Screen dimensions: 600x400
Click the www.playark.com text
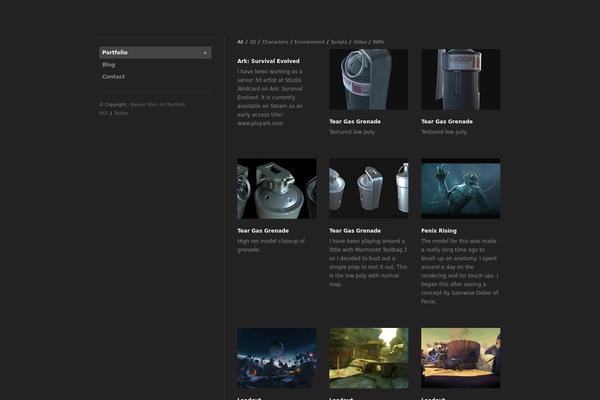point(260,123)
